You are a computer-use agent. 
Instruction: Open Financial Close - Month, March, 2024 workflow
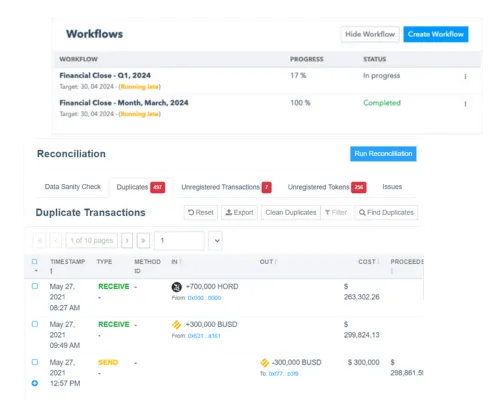click(124, 103)
